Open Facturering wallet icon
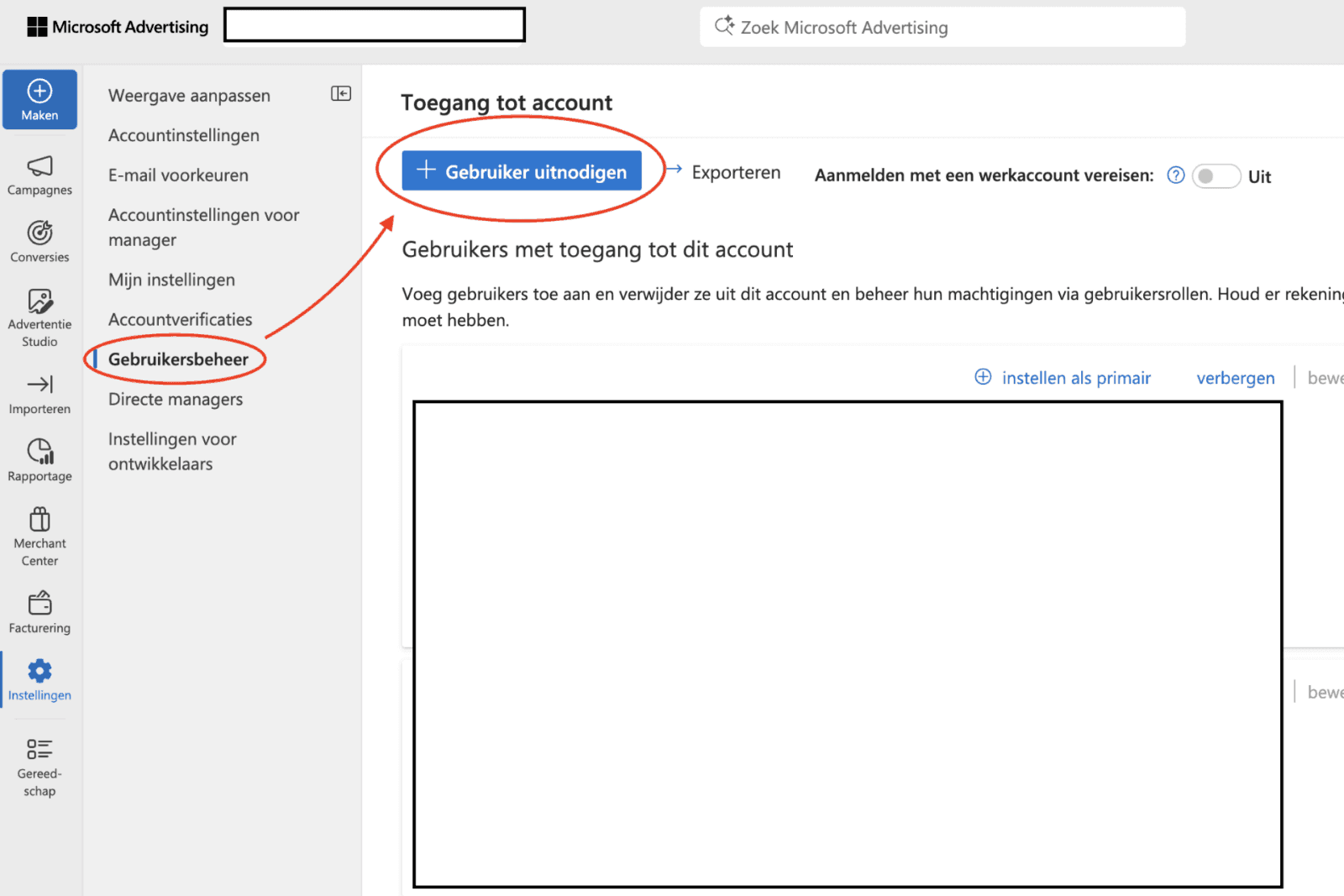The width and height of the screenshot is (1344, 896). (39, 603)
